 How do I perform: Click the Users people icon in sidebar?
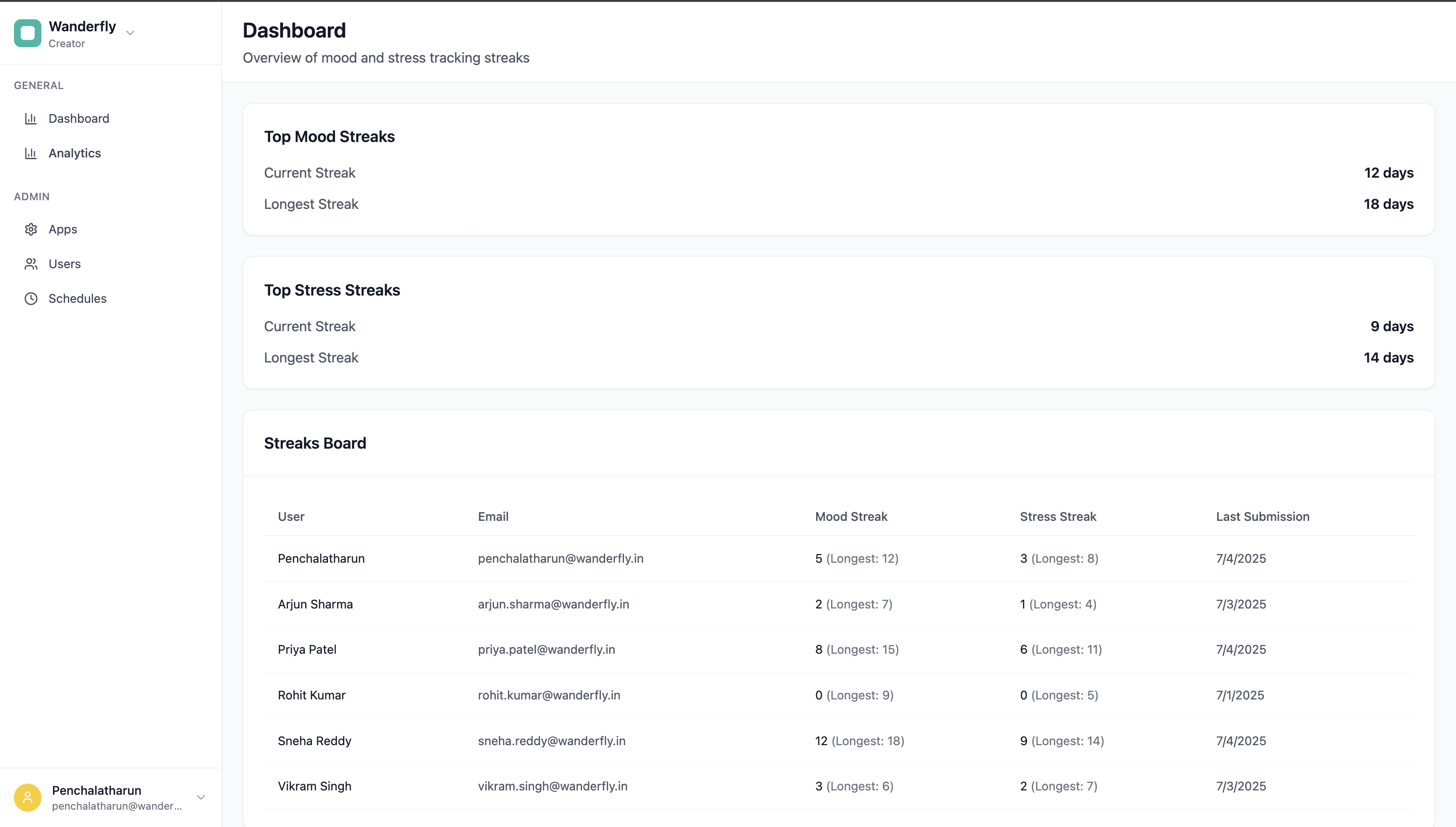pyautogui.click(x=31, y=263)
